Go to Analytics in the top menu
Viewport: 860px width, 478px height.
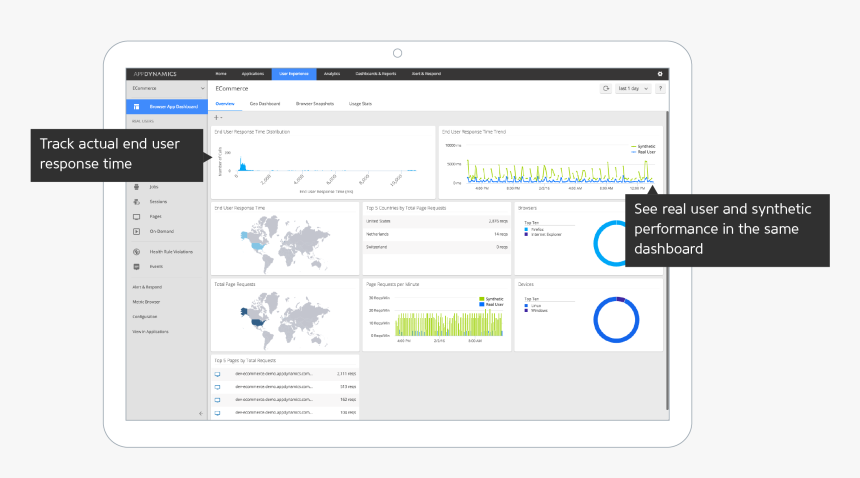click(332, 74)
